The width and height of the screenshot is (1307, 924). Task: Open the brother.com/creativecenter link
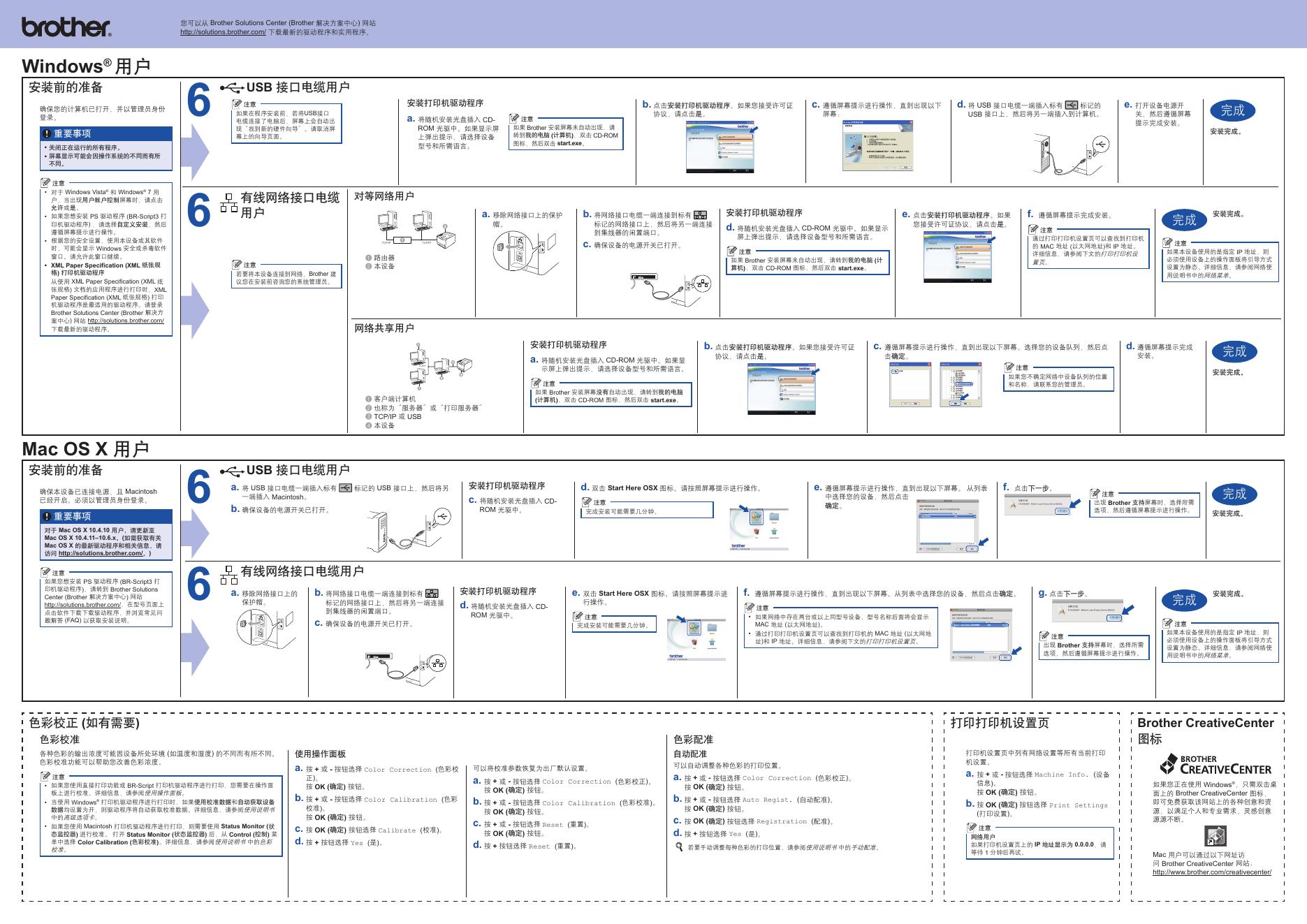coord(1212,872)
